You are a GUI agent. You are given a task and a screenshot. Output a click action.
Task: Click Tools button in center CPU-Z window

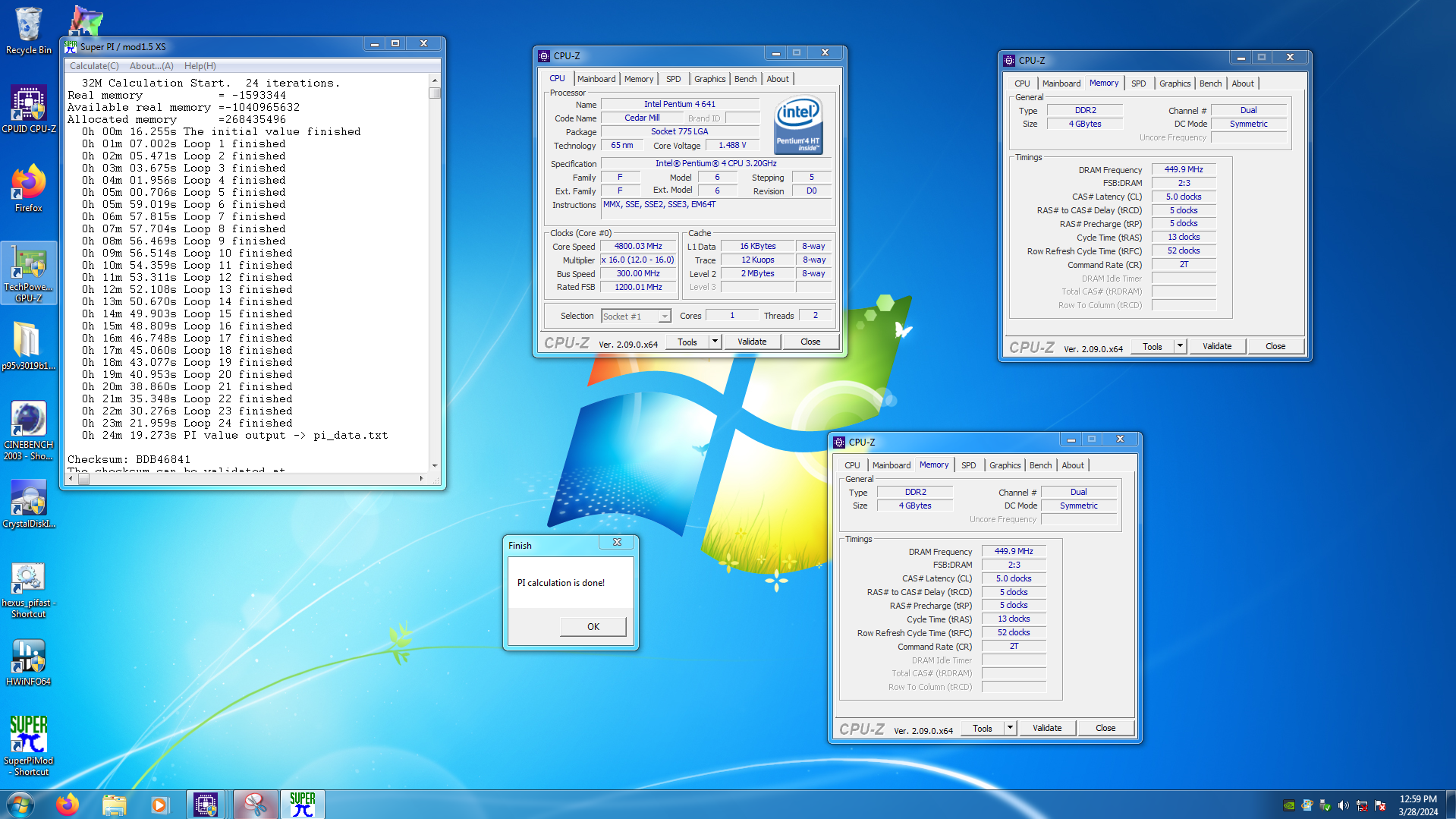click(x=687, y=342)
